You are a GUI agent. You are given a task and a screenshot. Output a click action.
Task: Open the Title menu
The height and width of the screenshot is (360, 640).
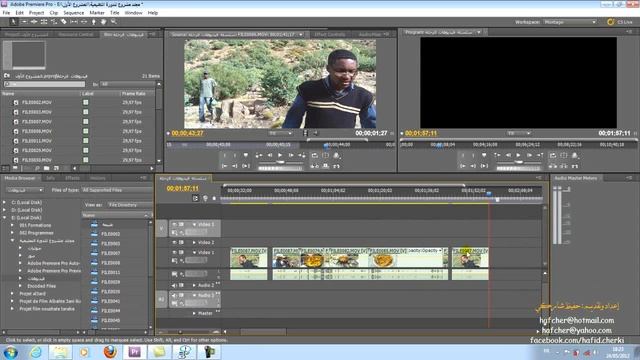115,13
